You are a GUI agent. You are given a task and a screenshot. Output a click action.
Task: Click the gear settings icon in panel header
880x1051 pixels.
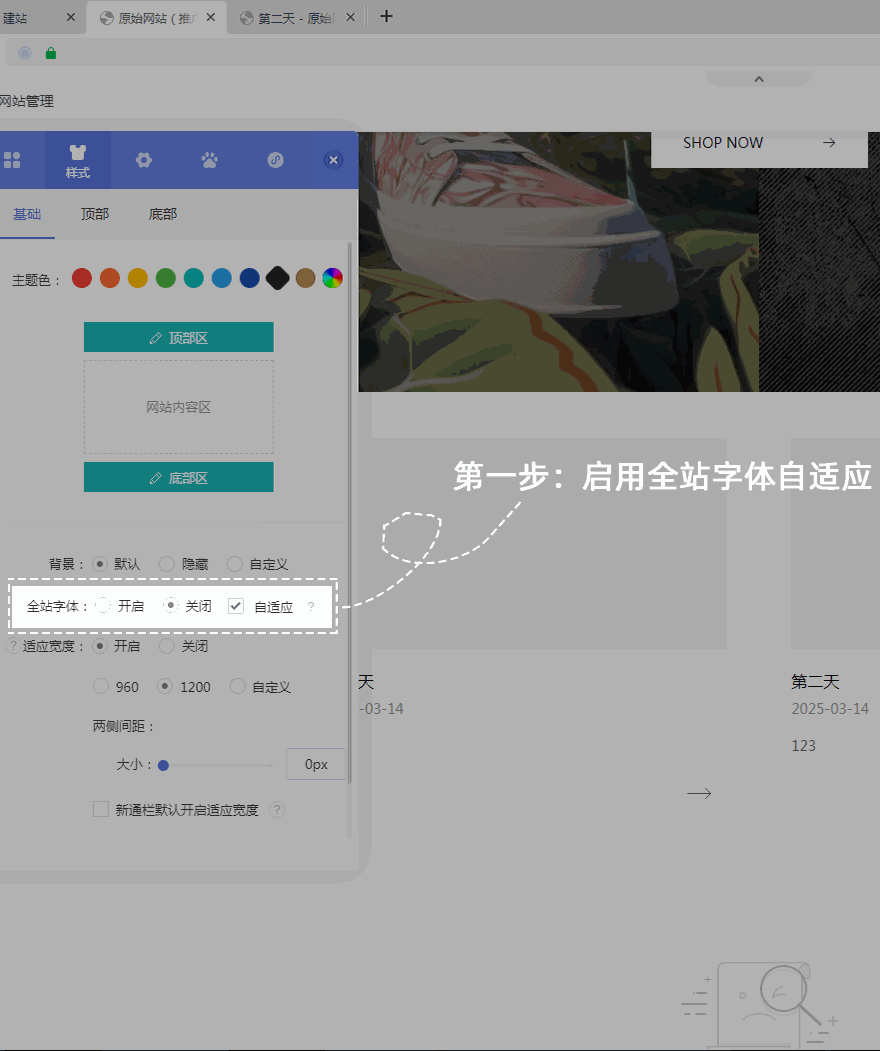pyautogui.click(x=144, y=160)
